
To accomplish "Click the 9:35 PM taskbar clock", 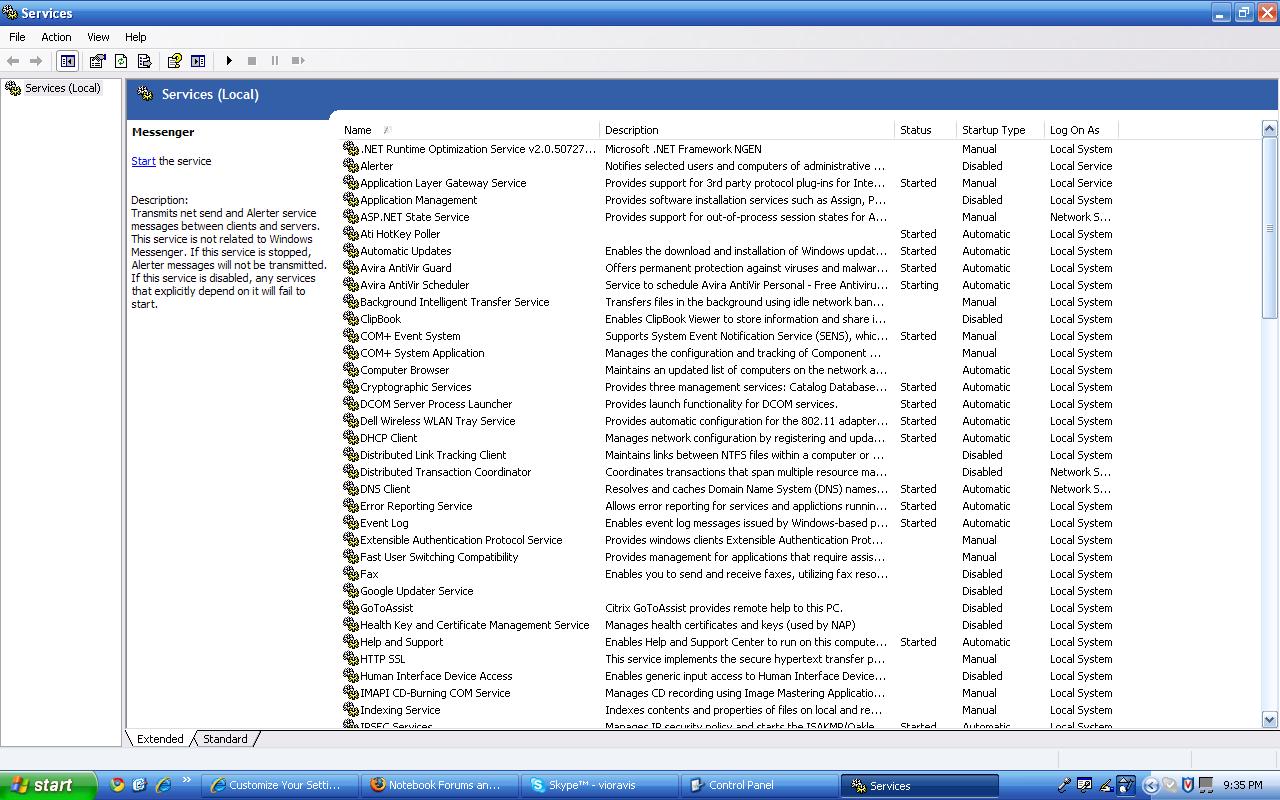I will pos(1243,785).
